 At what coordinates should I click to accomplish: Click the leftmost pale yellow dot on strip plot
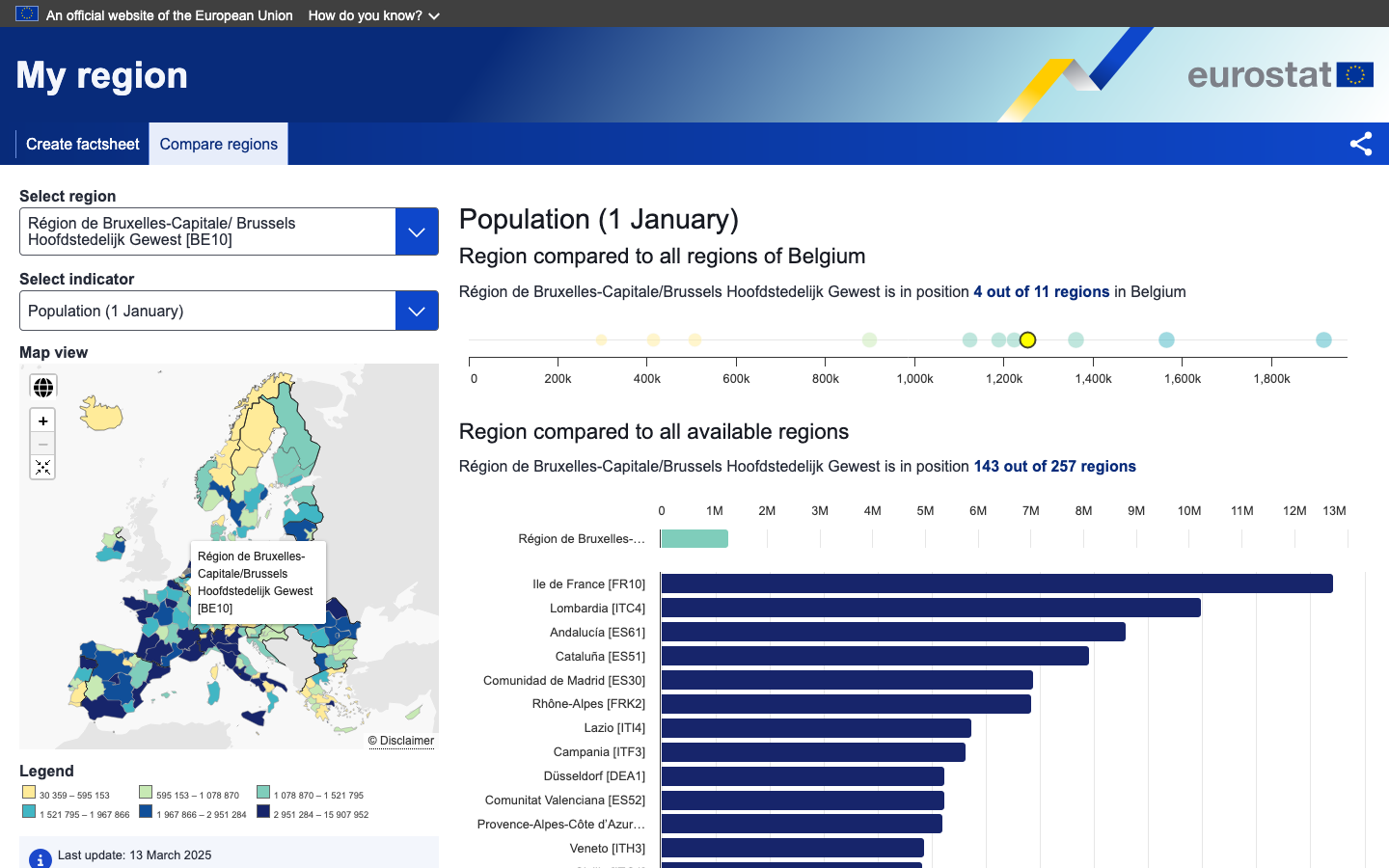click(602, 339)
